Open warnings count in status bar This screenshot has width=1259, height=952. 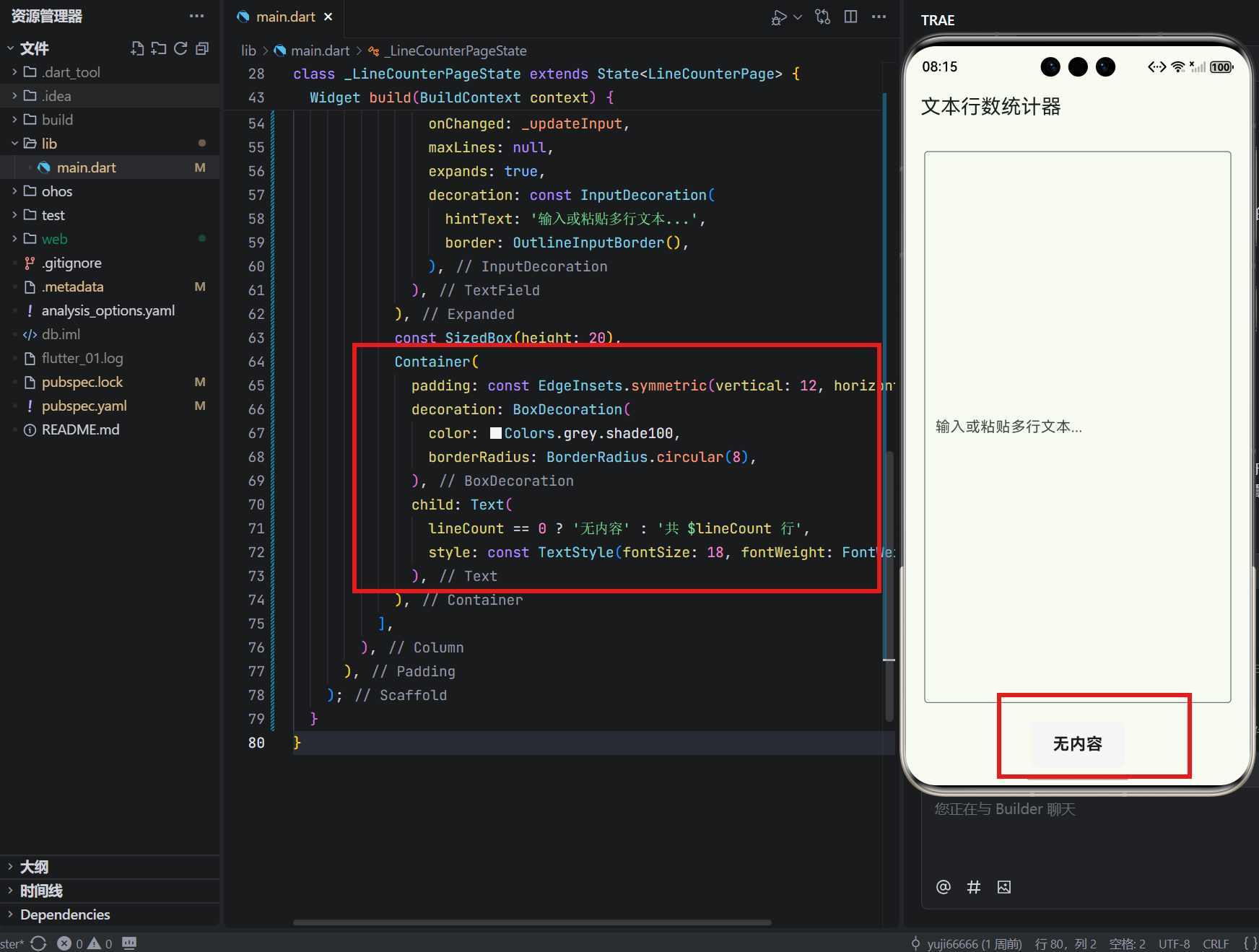pyautogui.click(x=100, y=943)
